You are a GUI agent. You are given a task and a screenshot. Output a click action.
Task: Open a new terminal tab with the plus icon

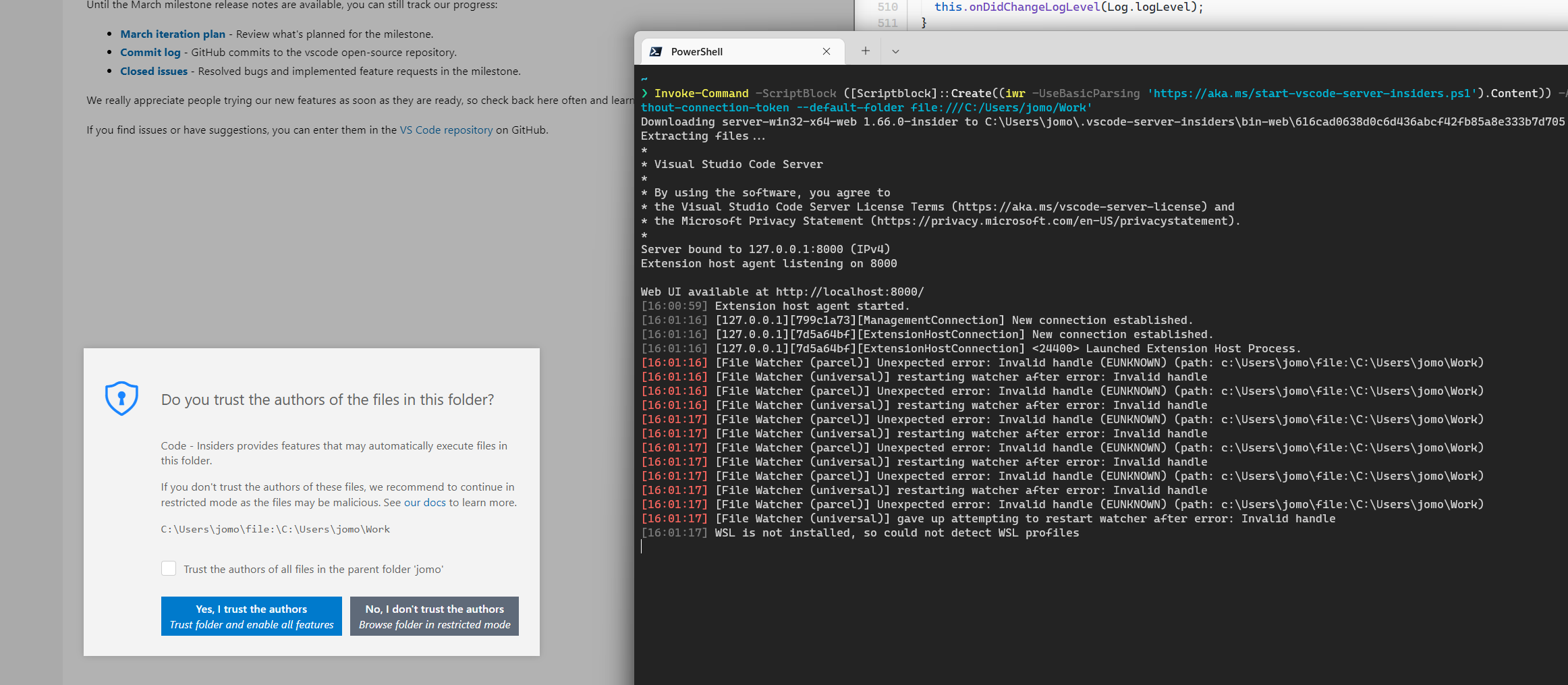[864, 51]
